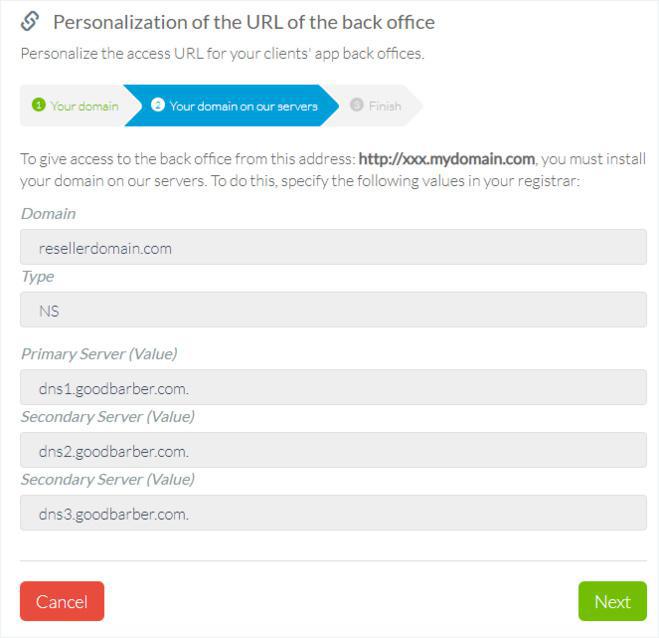Click the Type field containing NS
Image resolution: width=659 pixels, height=638 pixels.
pyautogui.click(x=333, y=310)
